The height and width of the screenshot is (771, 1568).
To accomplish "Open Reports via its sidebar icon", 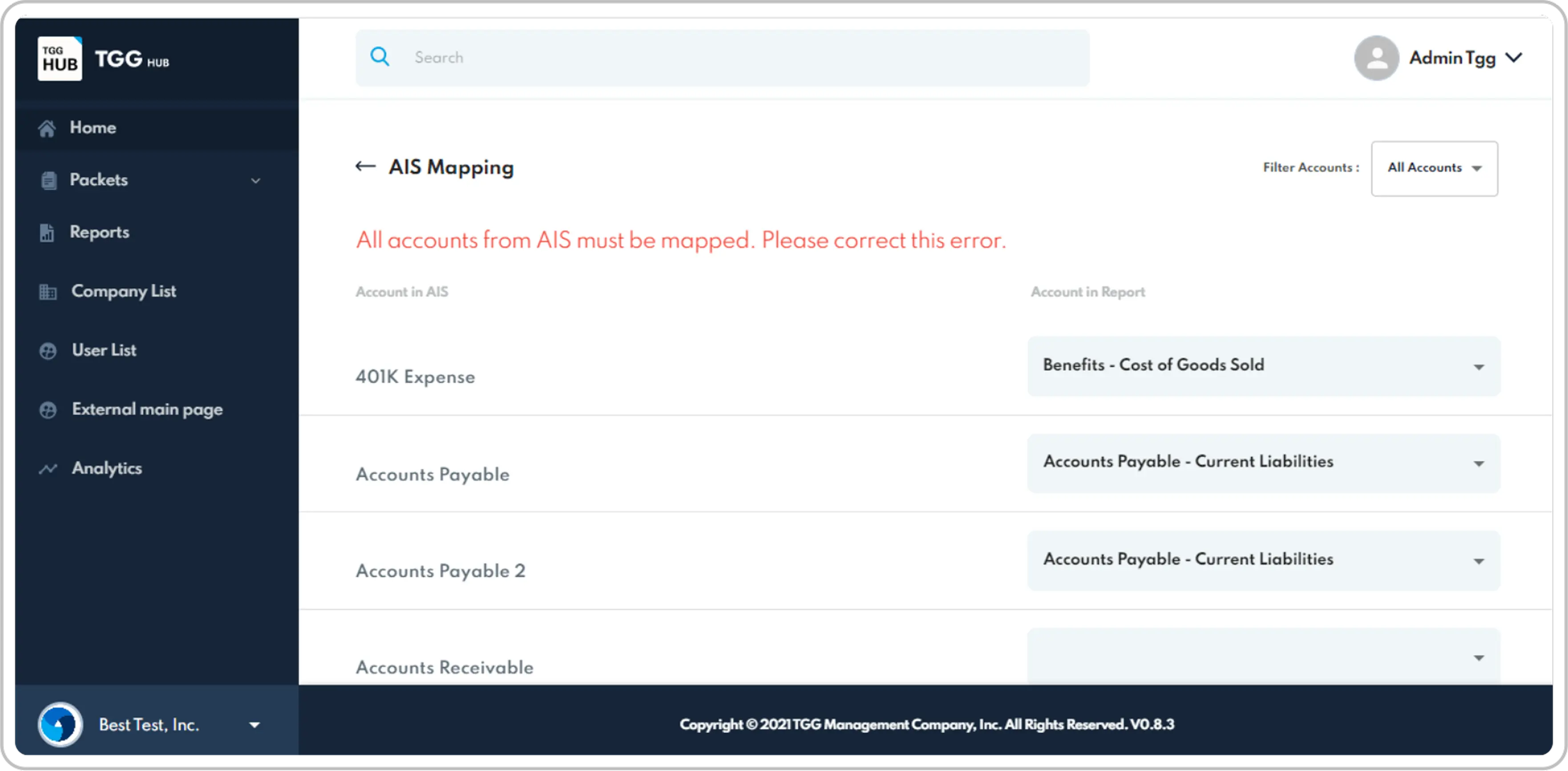I will point(48,232).
